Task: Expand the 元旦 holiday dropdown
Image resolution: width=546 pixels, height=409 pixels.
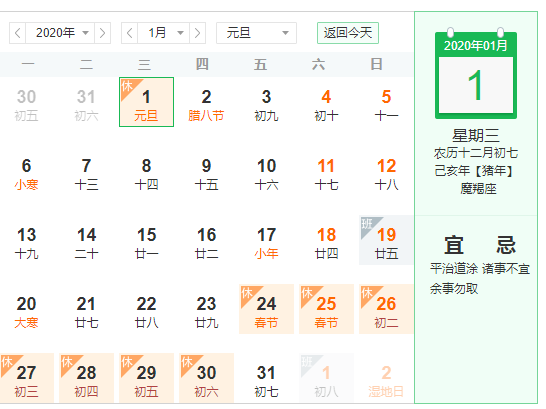Action: coord(256,33)
